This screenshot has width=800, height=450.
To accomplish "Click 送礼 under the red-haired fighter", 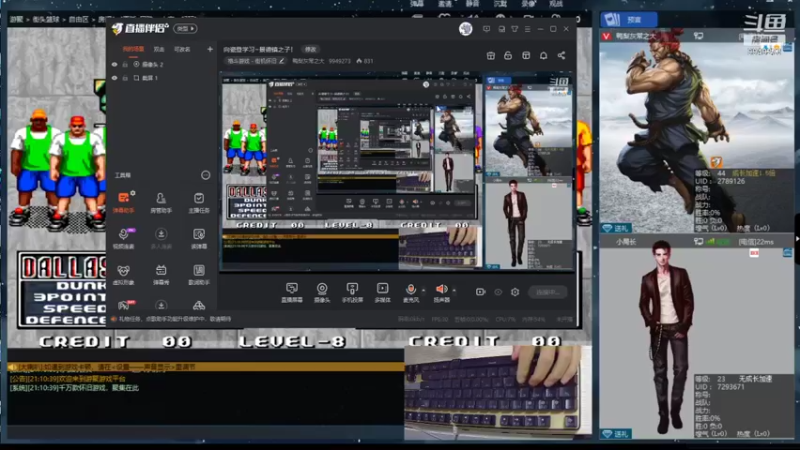I will (x=616, y=228).
